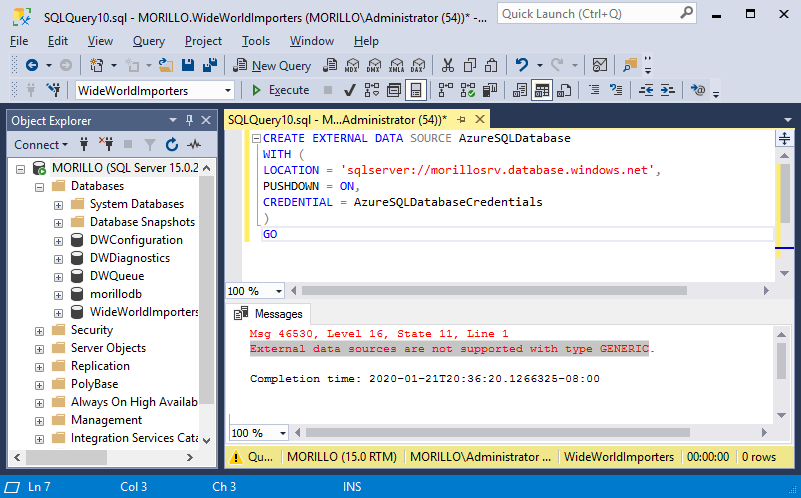Viewport: 801px width, 498px height.
Task: Expand the System Databases node
Action: pos(58,205)
